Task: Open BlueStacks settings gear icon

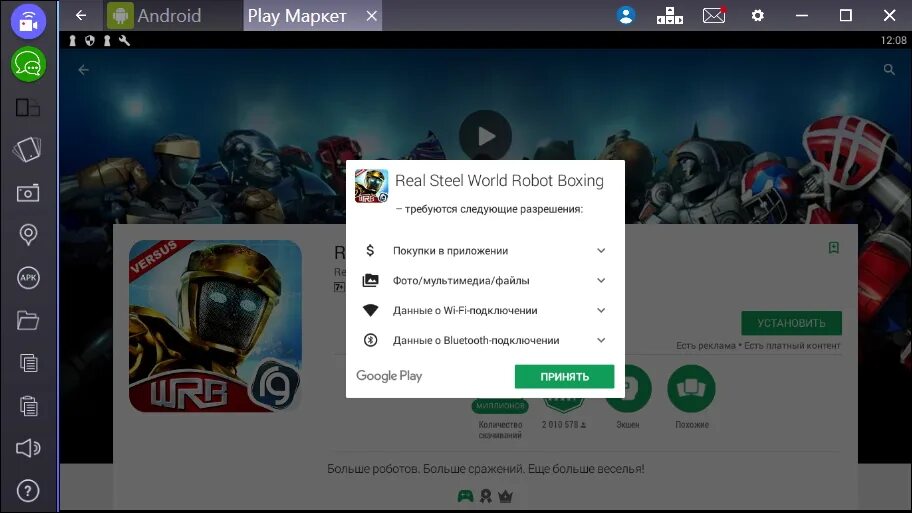Action: click(x=757, y=16)
